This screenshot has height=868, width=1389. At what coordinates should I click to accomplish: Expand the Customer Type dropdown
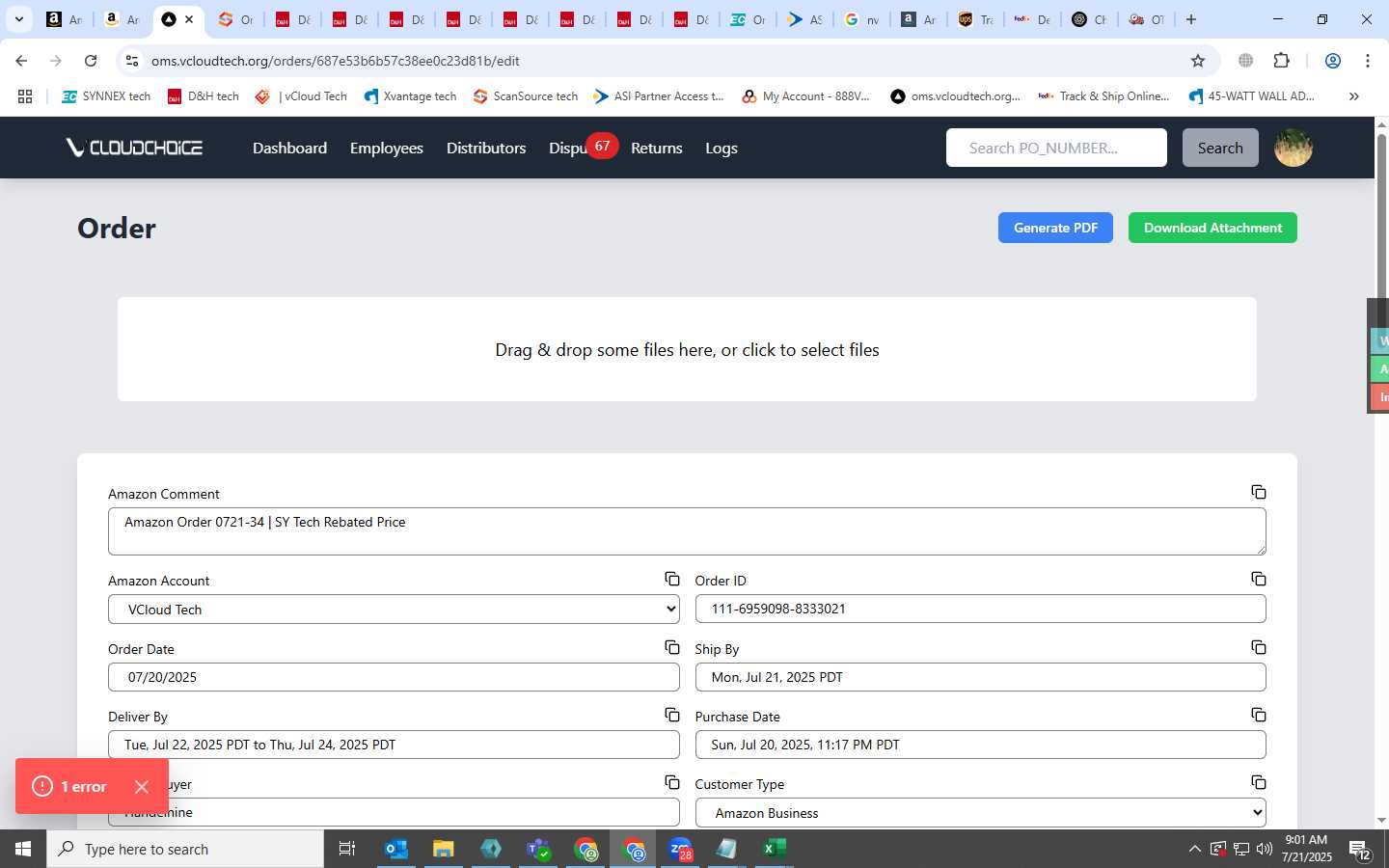point(980,813)
